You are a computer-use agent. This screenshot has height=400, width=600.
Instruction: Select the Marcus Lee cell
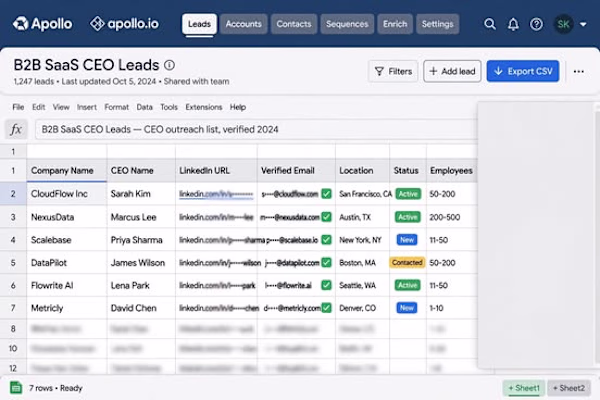coord(141,217)
